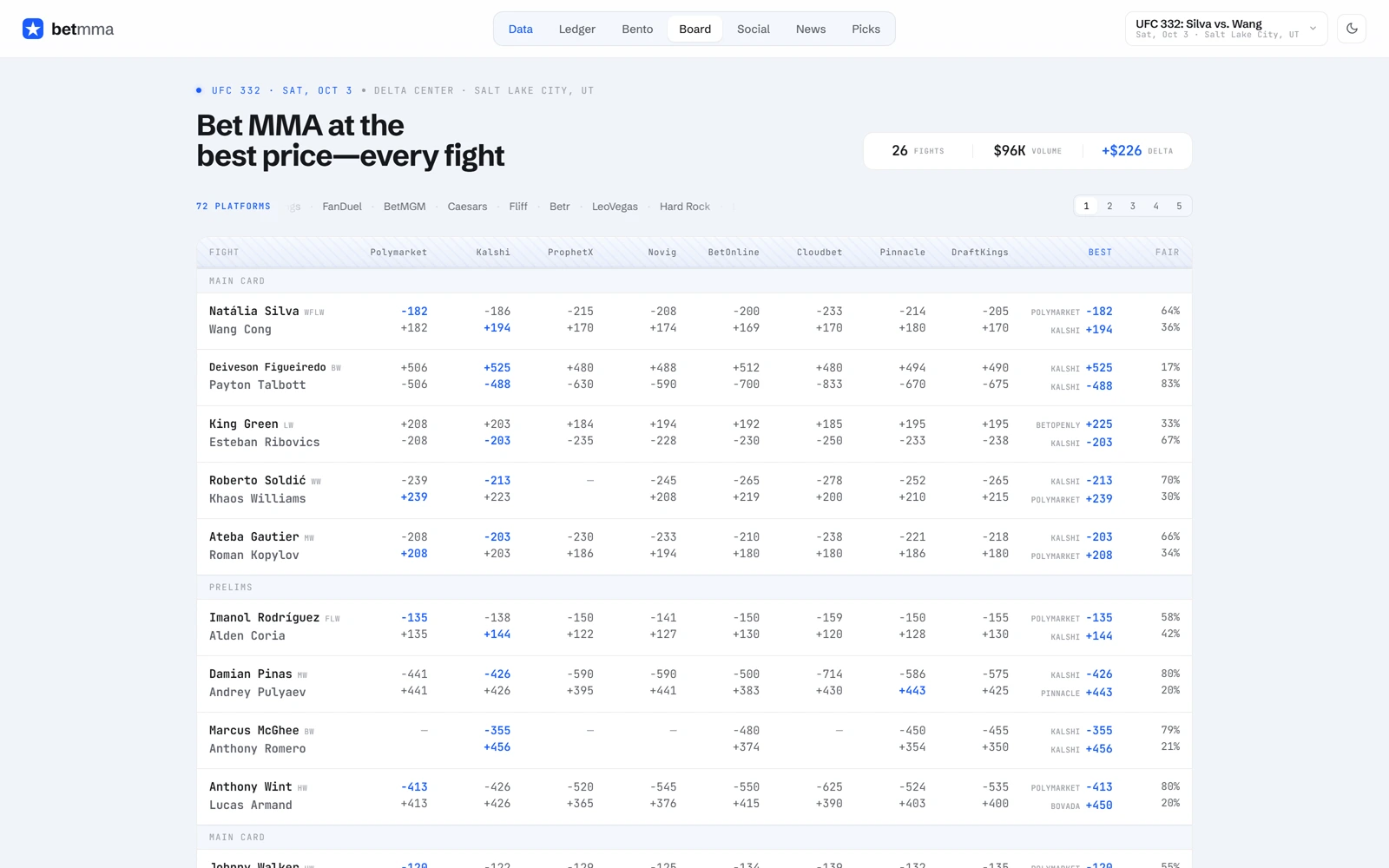Select fighter Natália Silva

(253, 311)
